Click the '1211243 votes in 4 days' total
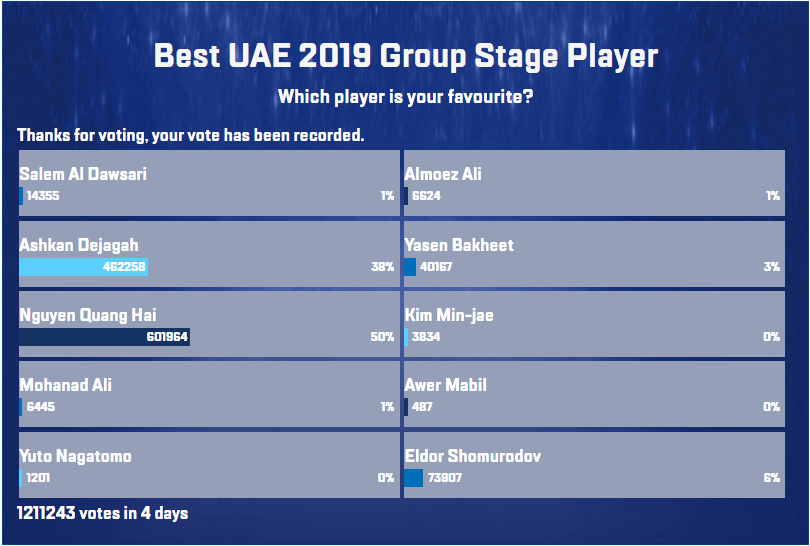810x546 pixels. point(102,514)
